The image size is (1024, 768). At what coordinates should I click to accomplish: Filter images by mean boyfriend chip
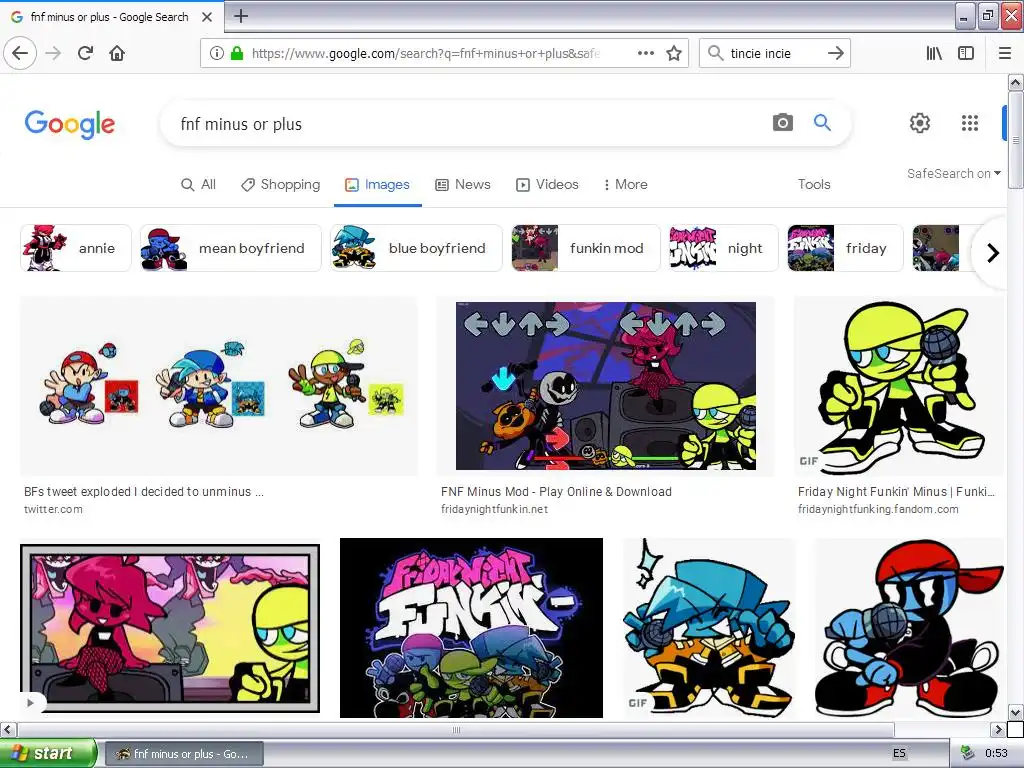click(231, 248)
